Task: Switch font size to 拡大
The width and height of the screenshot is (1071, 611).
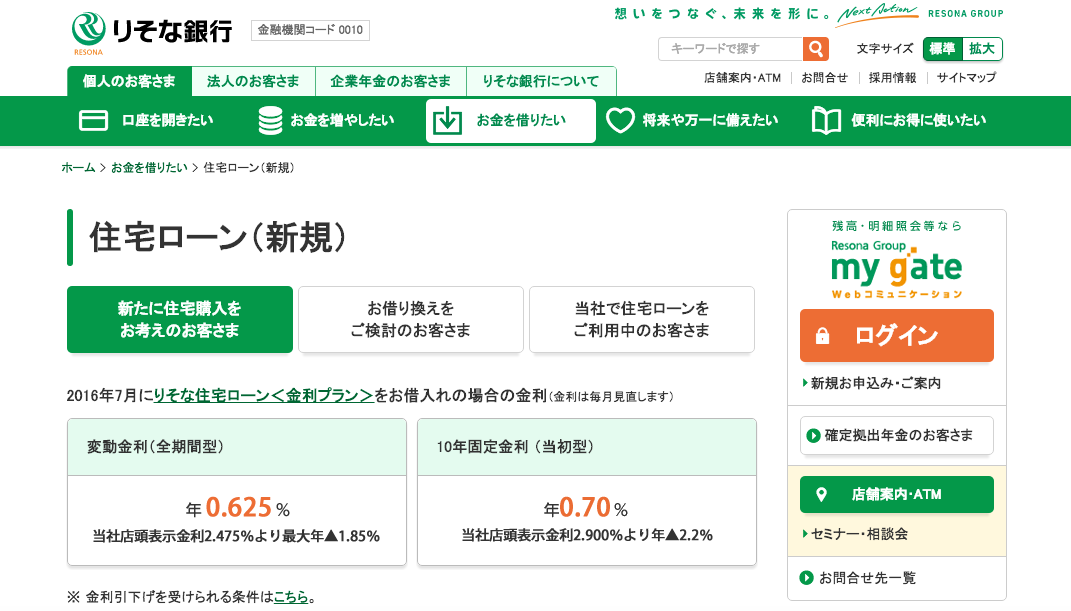Action: pyautogui.click(x=982, y=49)
